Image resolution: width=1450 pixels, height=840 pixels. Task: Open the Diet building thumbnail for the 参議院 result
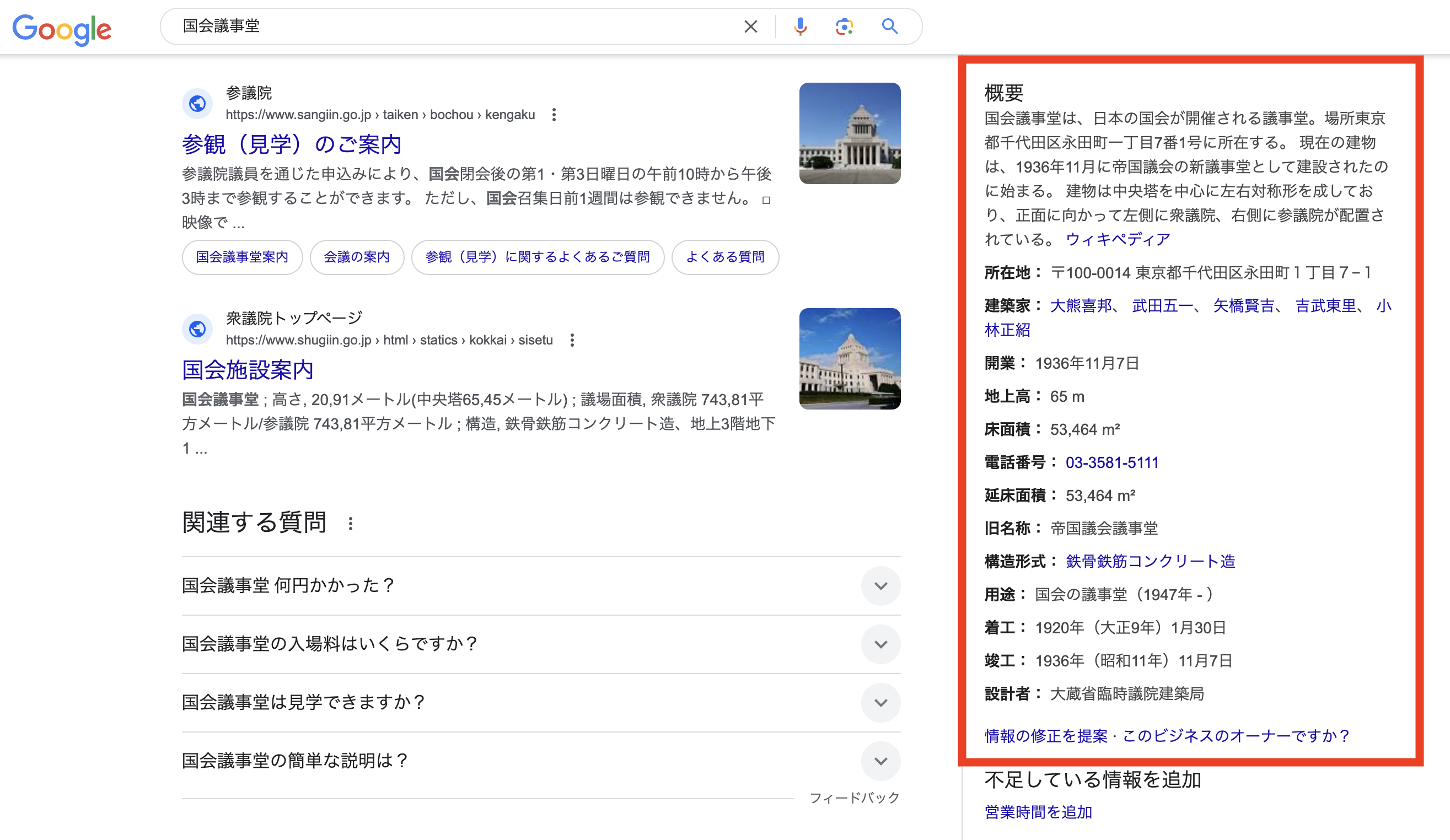[849, 133]
